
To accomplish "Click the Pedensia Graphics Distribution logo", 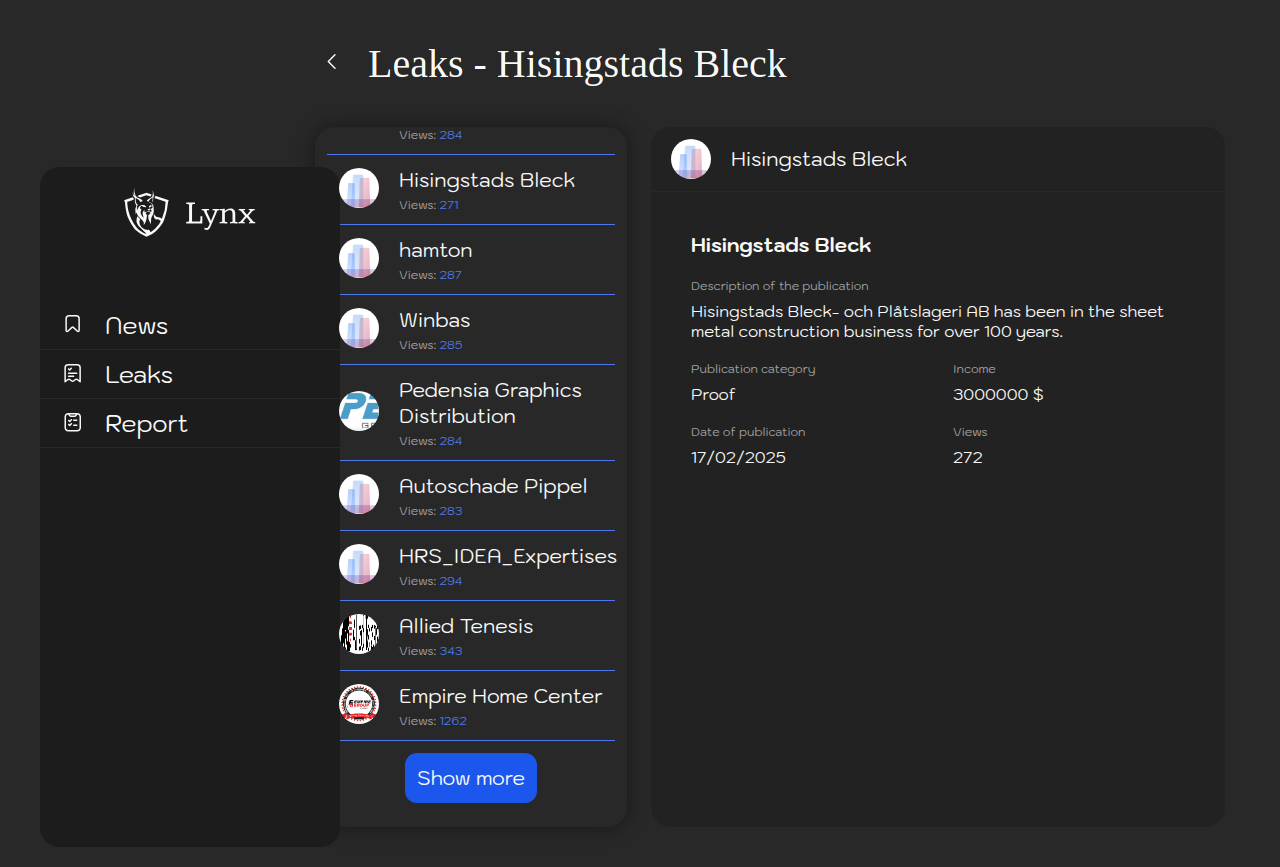I will coord(359,411).
